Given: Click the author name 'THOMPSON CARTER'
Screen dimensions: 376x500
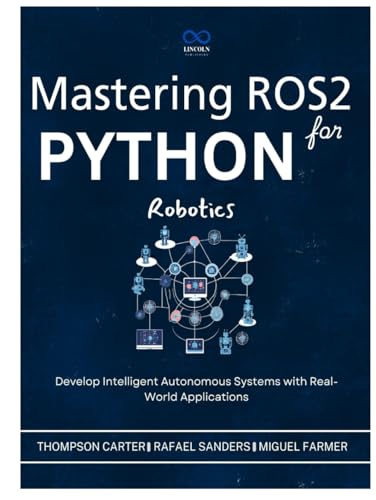Looking at the screenshot, I should click(91, 446).
